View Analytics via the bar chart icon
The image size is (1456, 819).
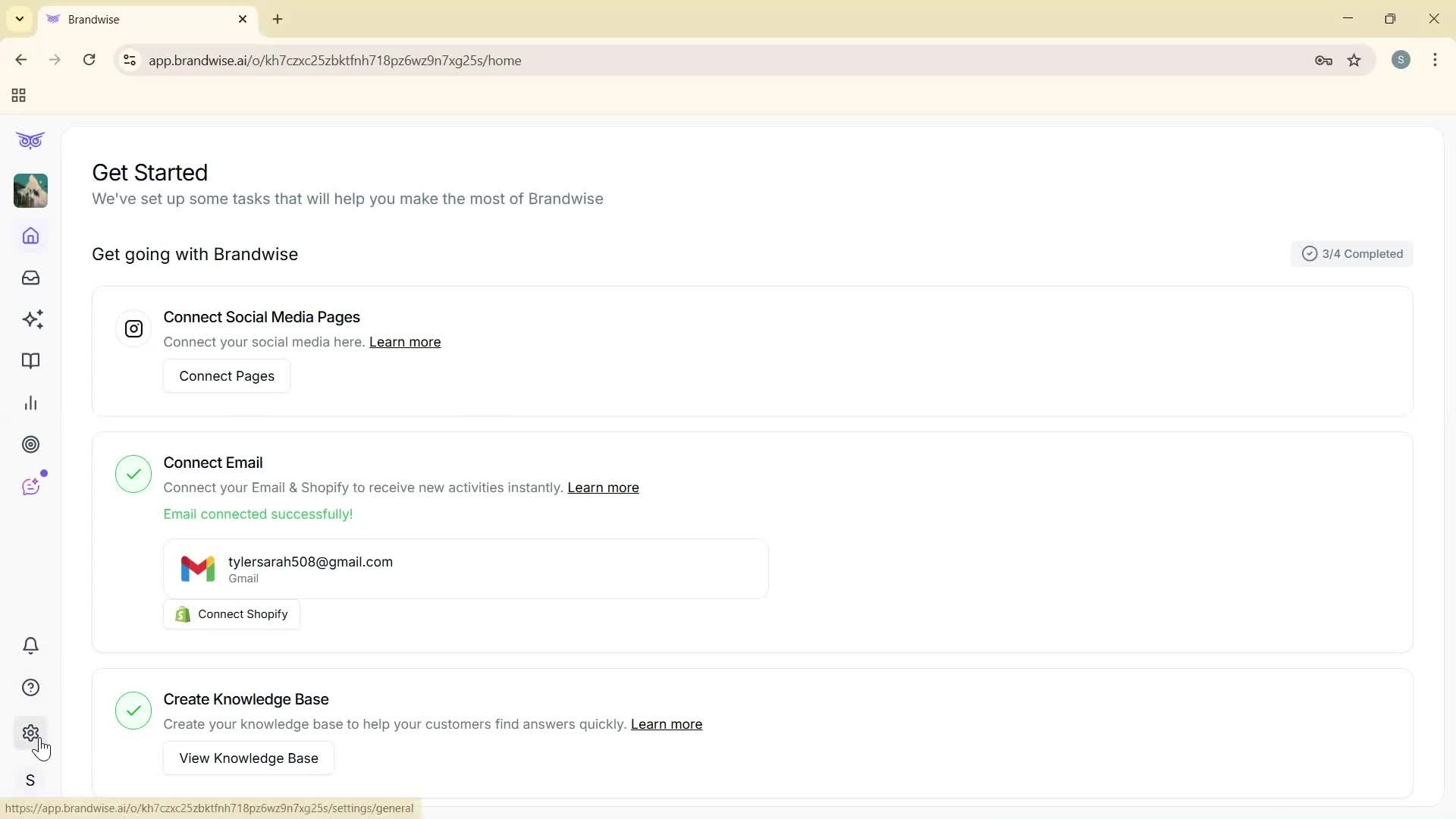click(30, 403)
